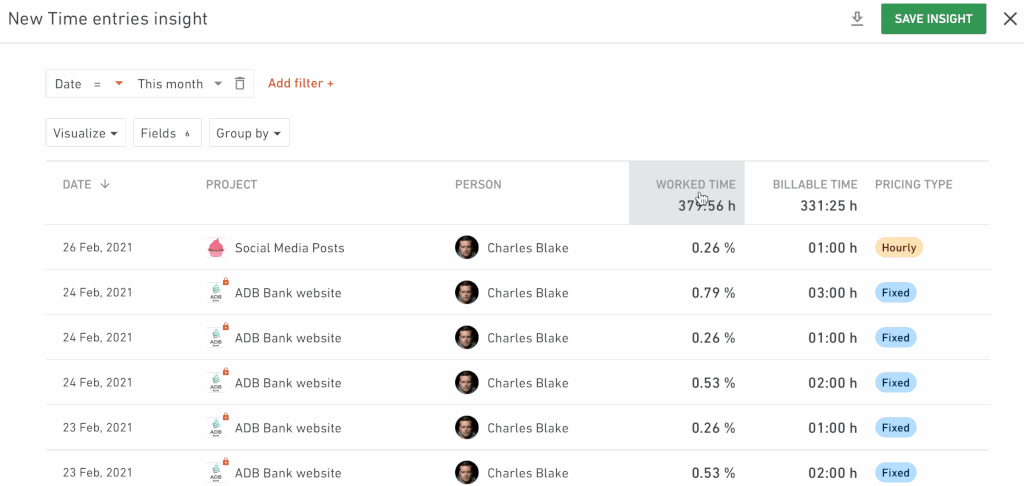This screenshot has width=1024, height=486.
Task: Expand the Group by dropdown
Action: click(x=249, y=133)
